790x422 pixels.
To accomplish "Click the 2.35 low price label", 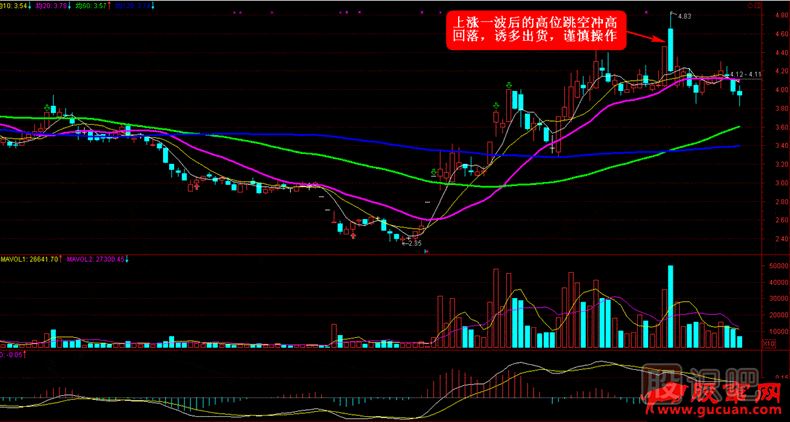I will (x=412, y=242).
